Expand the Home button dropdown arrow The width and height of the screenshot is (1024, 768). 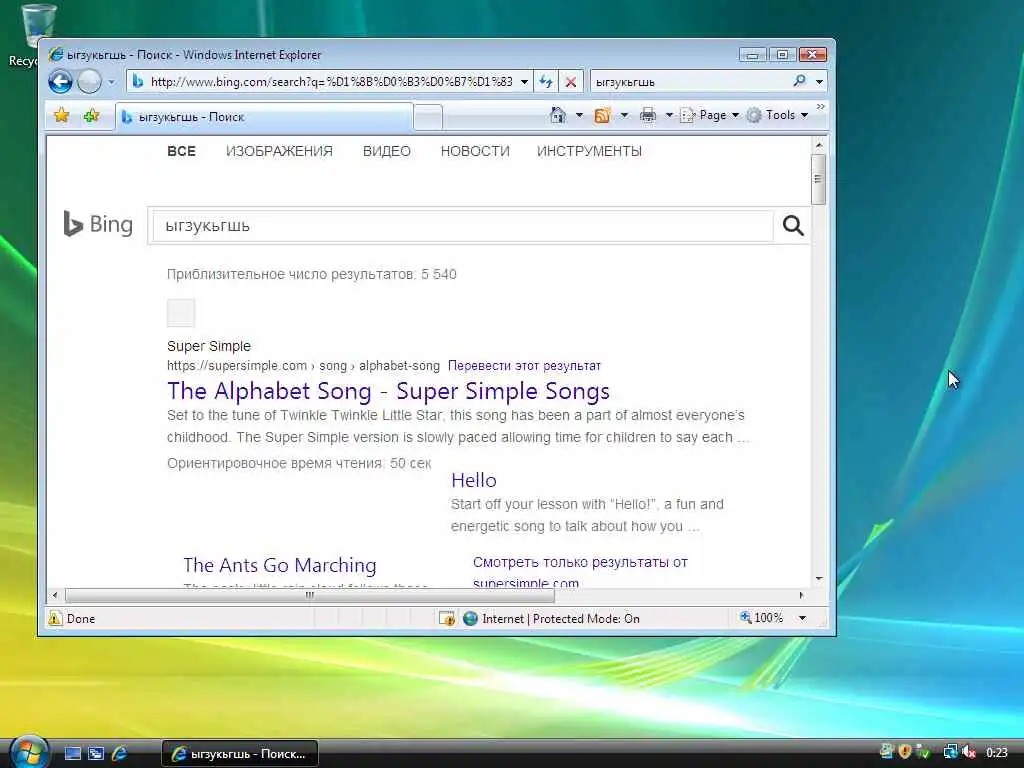[x=579, y=116]
